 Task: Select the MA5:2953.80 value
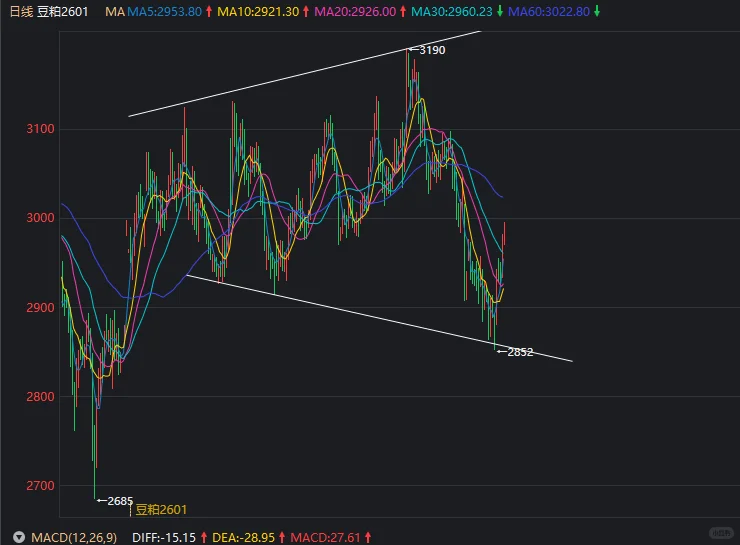[164, 11]
